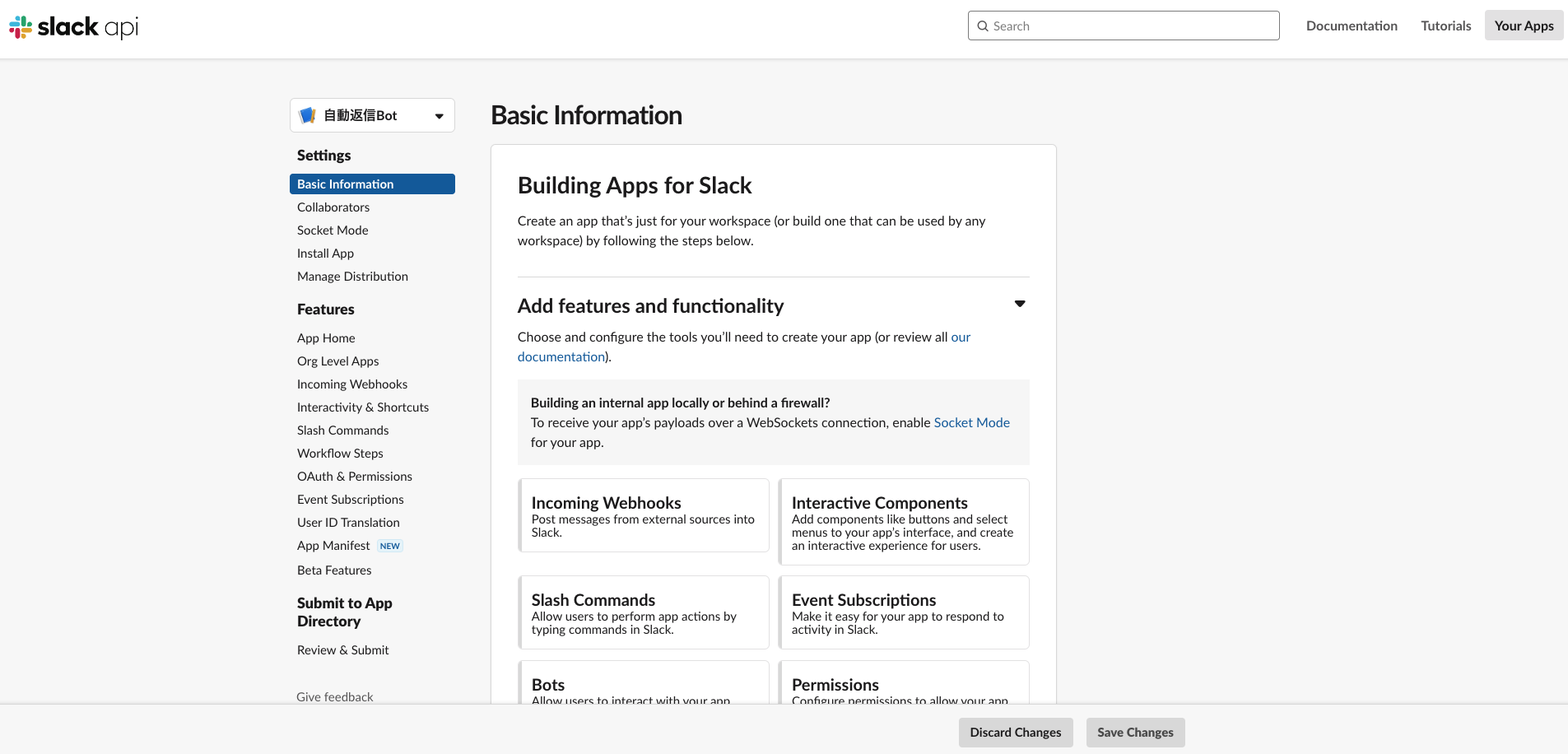Viewport: 1568px width, 754px height.
Task: Type a query in the Search field
Action: coord(1124,26)
